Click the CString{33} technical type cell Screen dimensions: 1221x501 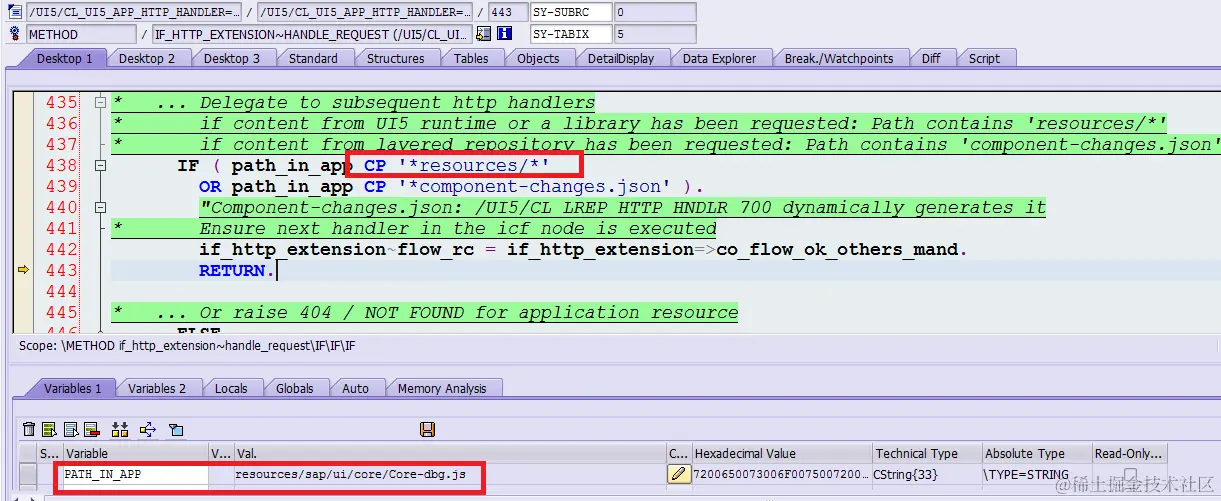click(926, 474)
